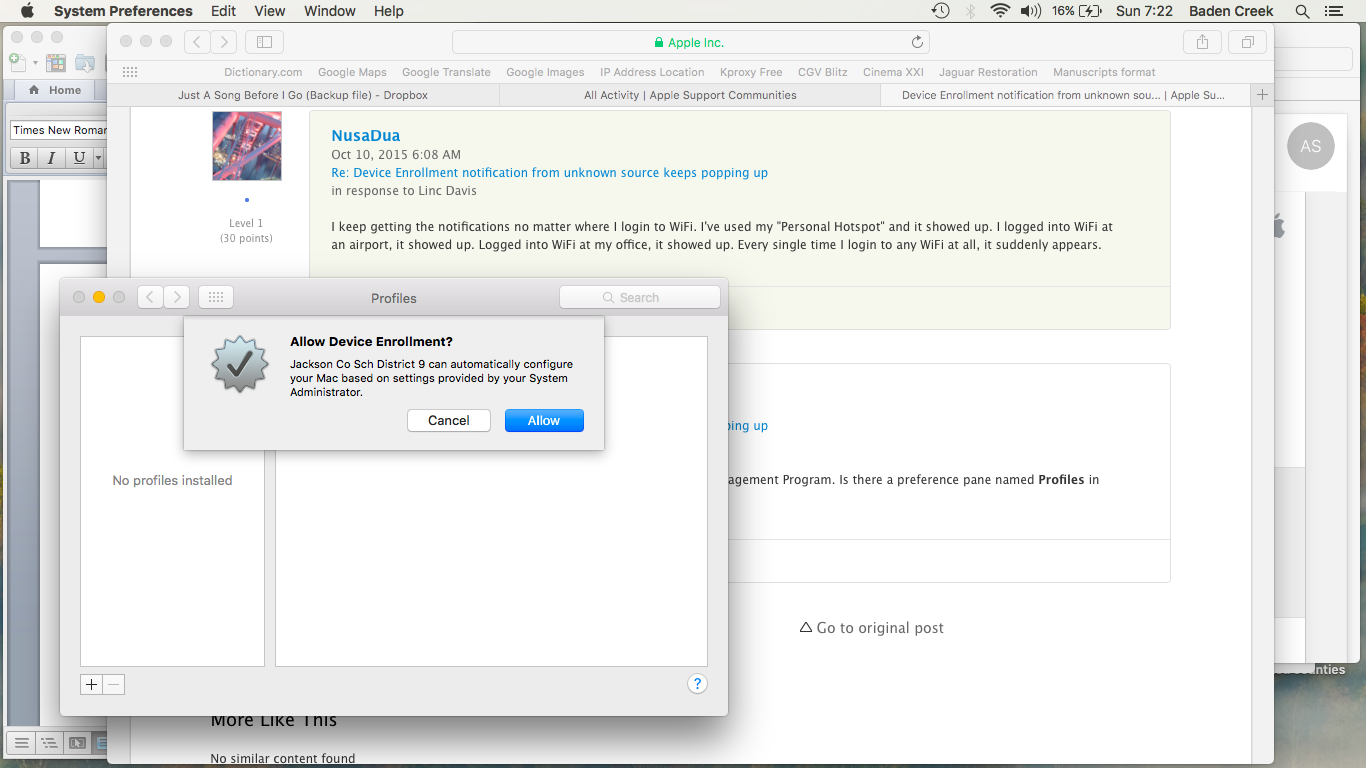Click NusaDua's avatar thumbnail

pyautogui.click(x=247, y=146)
